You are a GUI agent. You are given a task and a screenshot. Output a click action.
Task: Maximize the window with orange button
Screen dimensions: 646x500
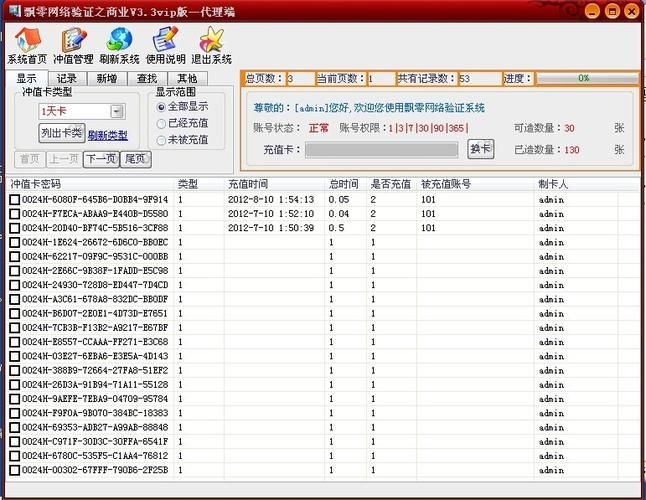tap(612, 11)
